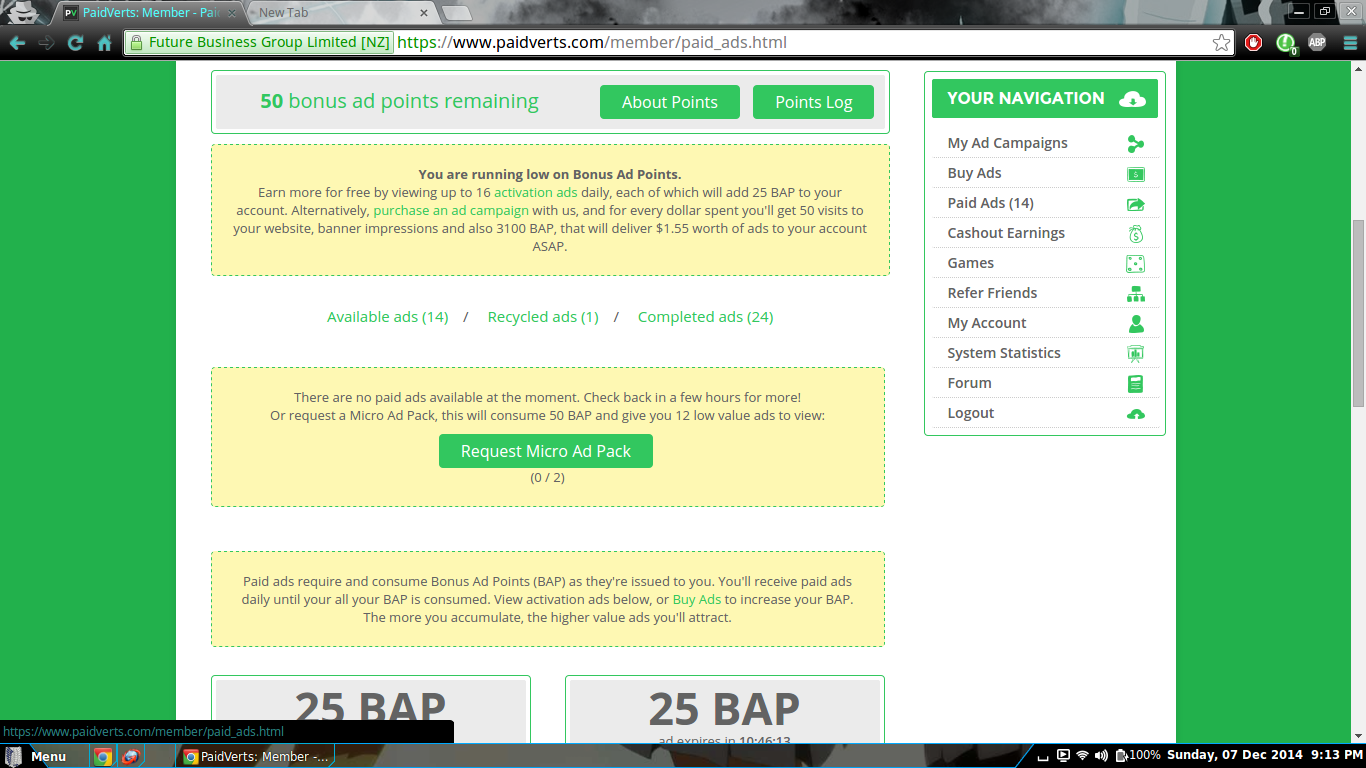This screenshot has height=768, width=1366.
Task: Click Request Micro Ad Pack button
Action: pyautogui.click(x=546, y=451)
